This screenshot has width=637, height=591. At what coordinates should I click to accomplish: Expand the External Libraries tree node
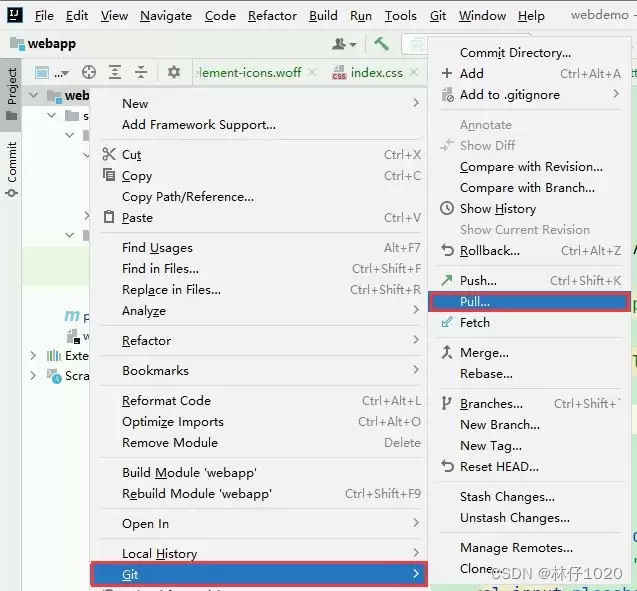click(x=33, y=356)
